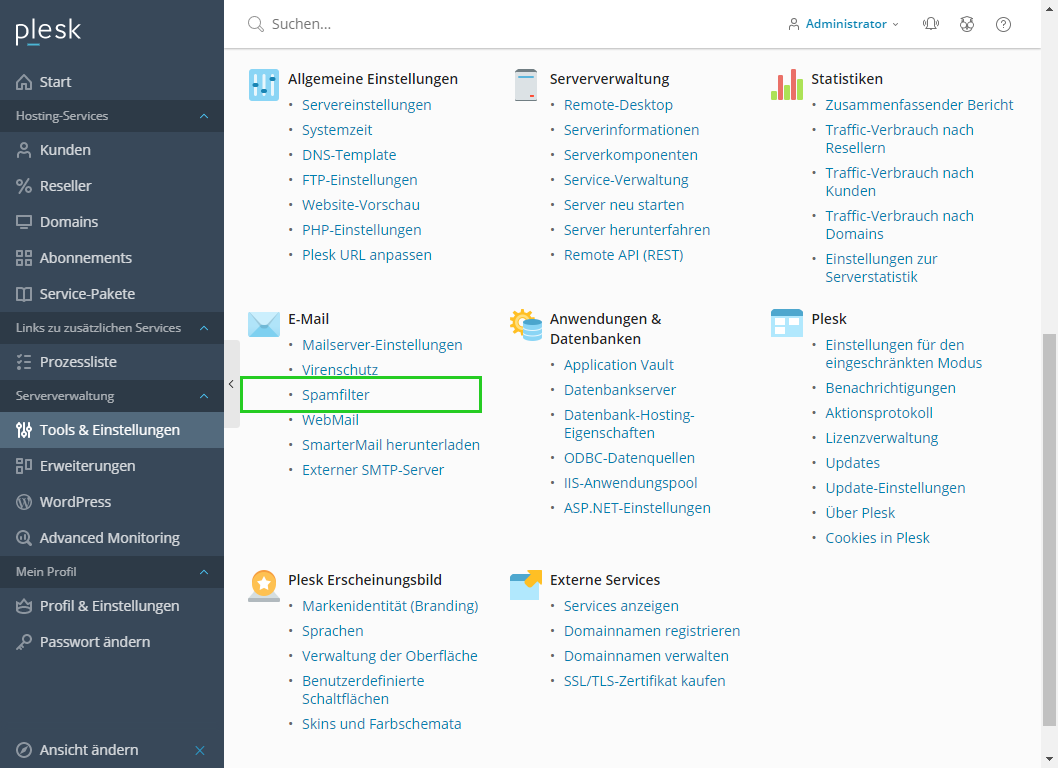Open Datenbankserver link
This screenshot has height=768, width=1058.
pos(620,389)
